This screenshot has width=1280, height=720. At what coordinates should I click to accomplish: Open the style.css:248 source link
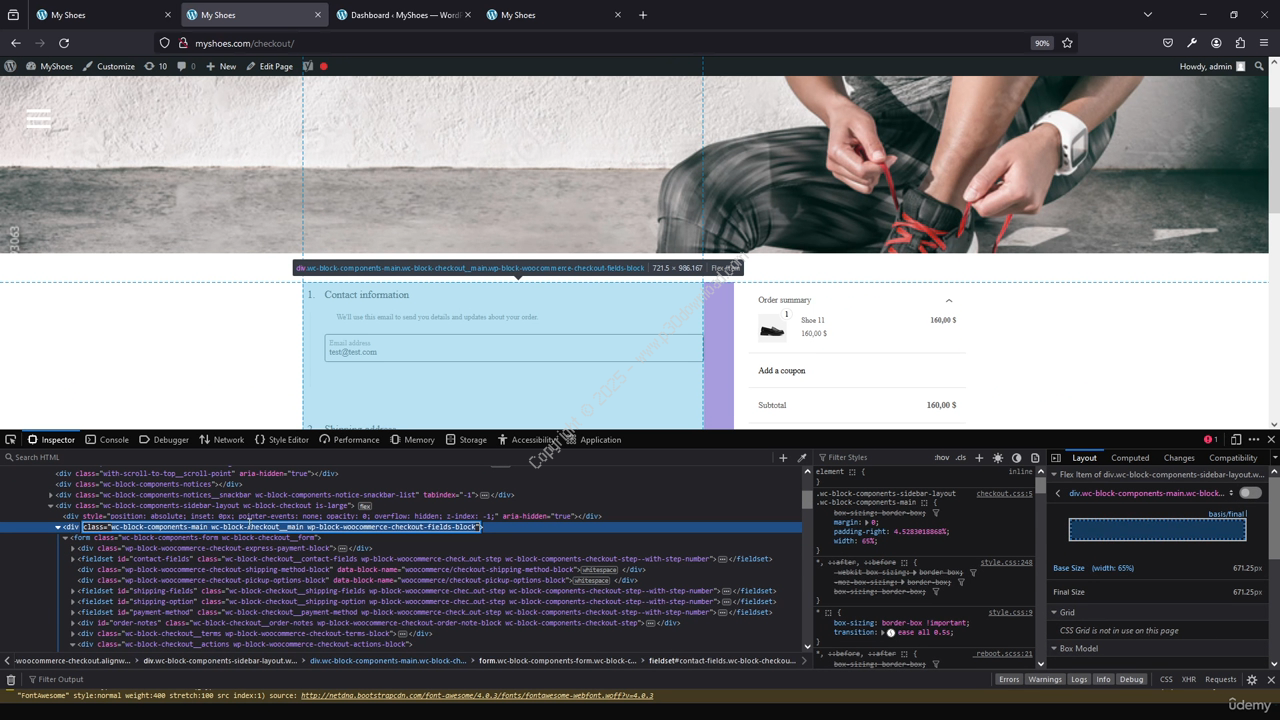coord(1006,562)
